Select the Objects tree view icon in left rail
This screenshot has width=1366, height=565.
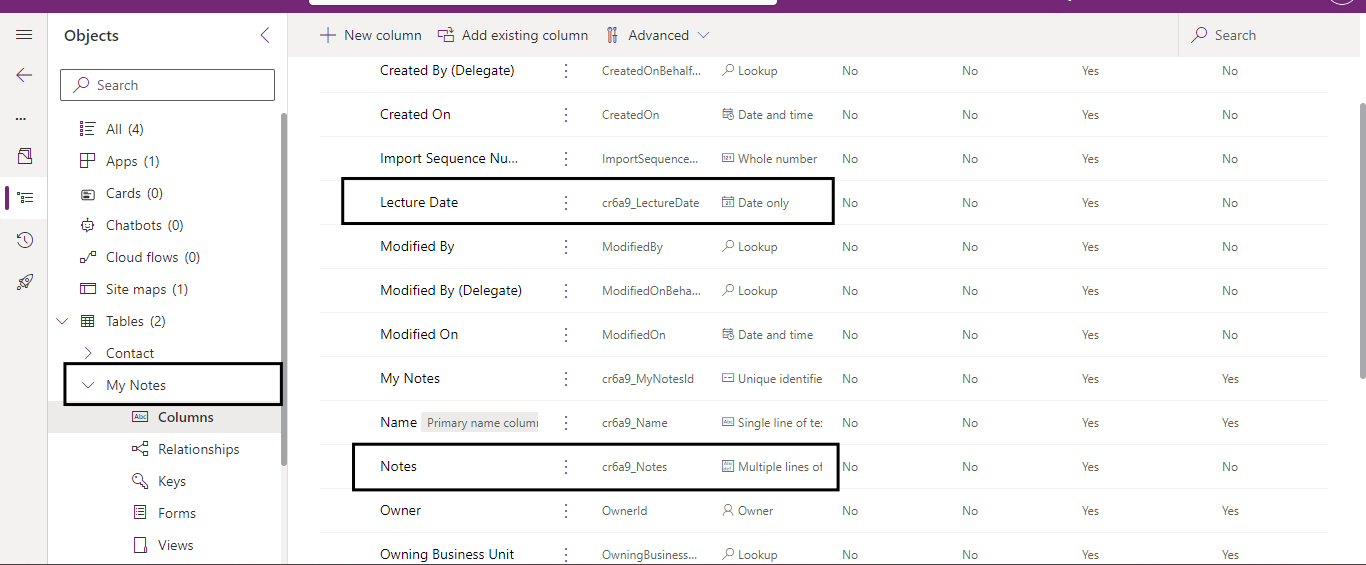[x=25, y=198]
